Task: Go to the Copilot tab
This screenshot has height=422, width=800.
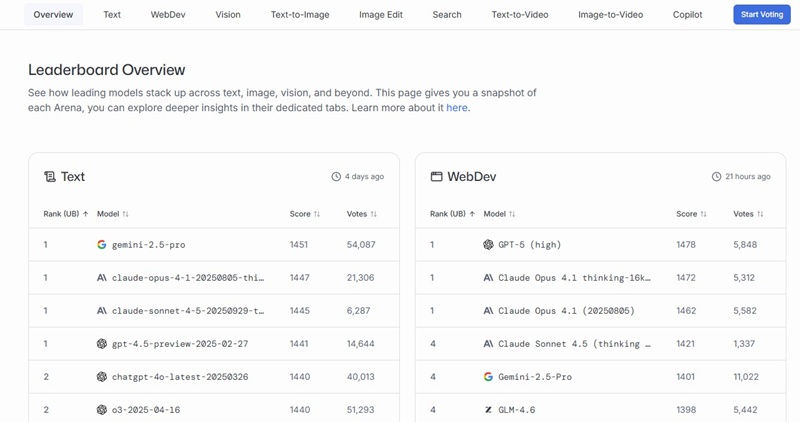Action: (687, 15)
